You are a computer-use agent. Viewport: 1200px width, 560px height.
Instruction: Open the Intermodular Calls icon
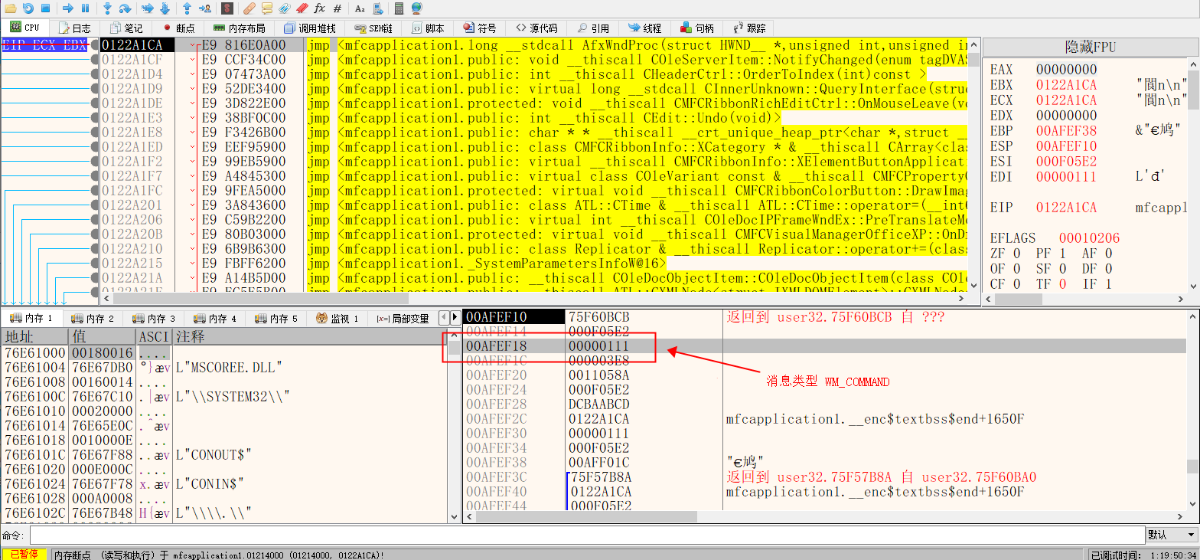tap(378, 8)
